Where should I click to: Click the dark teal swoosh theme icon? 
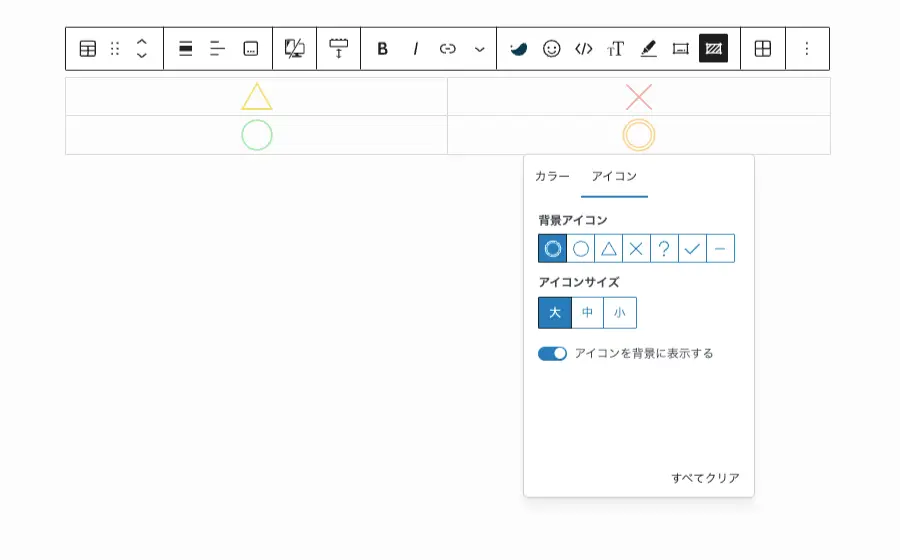click(519, 49)
